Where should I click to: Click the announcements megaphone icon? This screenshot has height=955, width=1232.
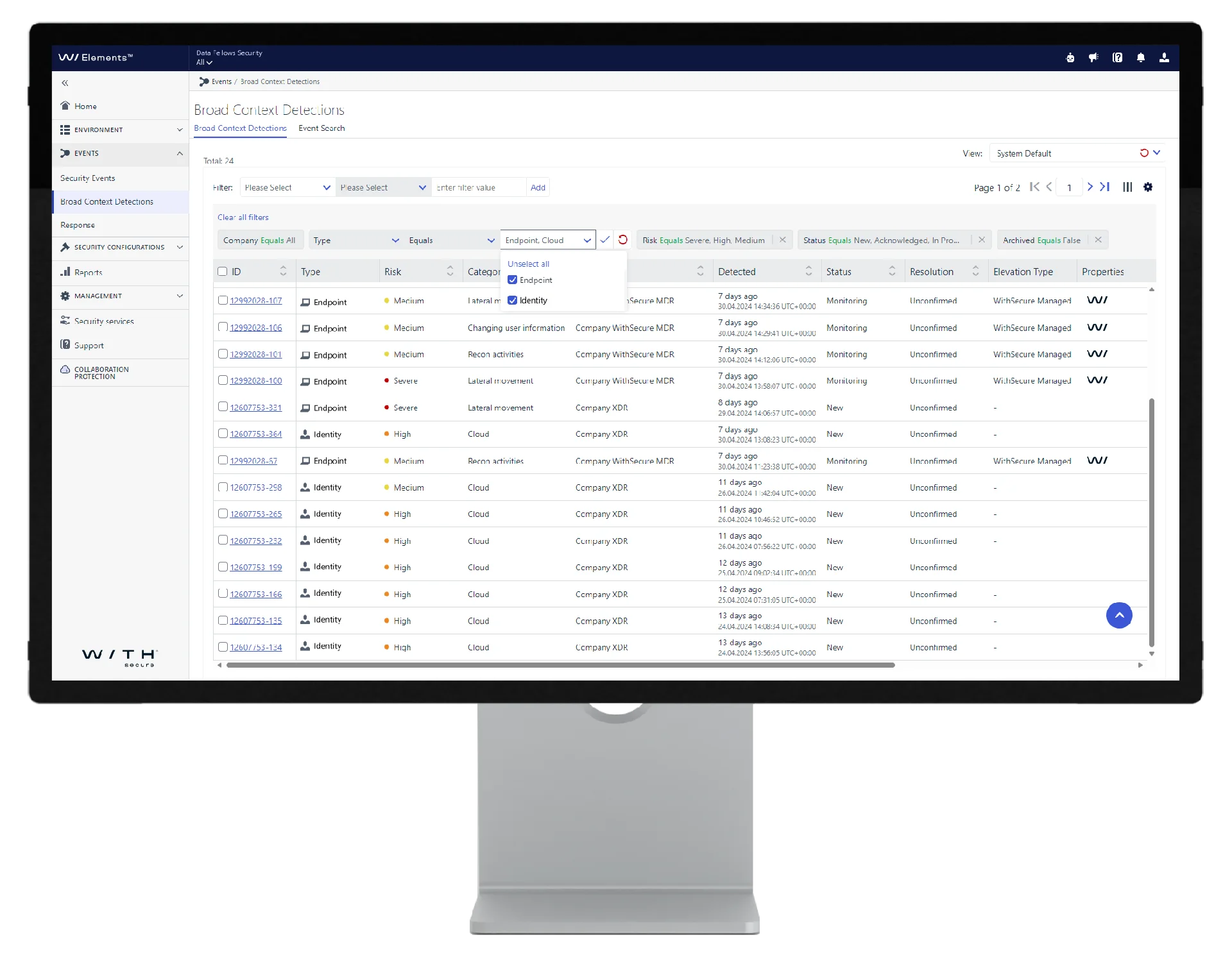(x=1093, y=58)
